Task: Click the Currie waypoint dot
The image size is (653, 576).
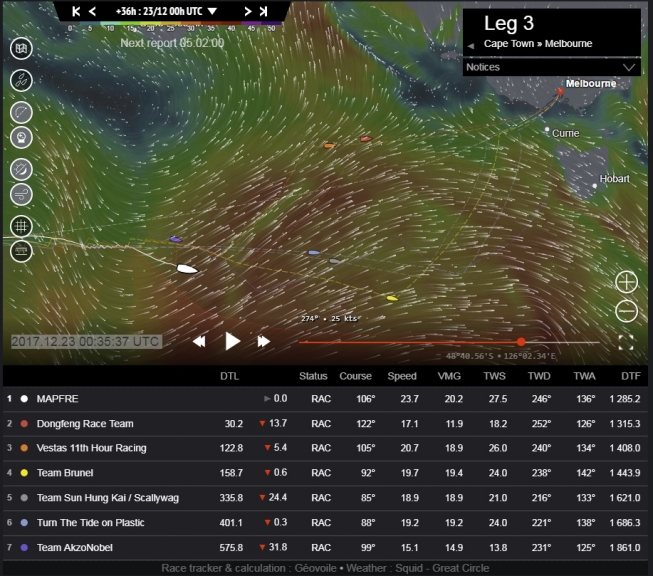Action: pos(547,130)
